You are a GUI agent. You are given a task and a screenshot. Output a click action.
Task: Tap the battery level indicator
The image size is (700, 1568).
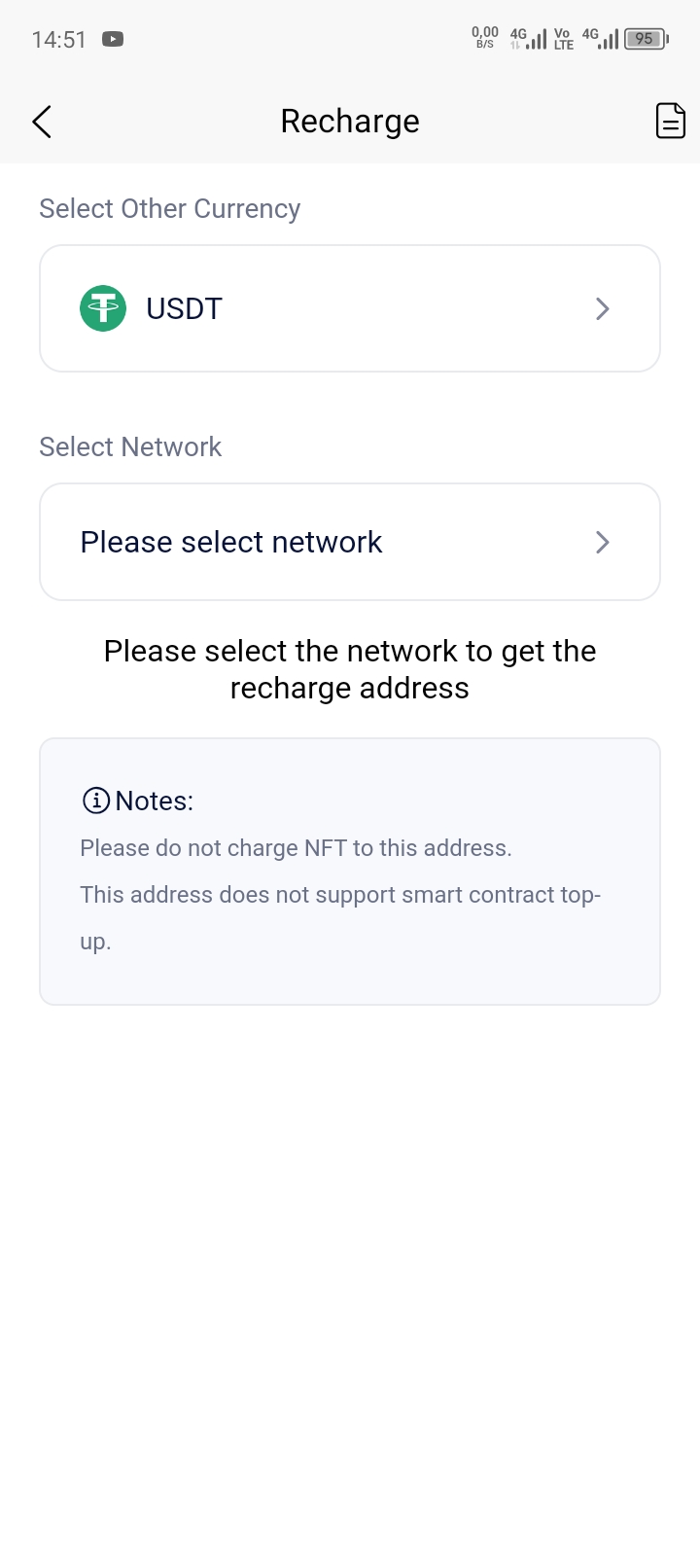coord(645,39)
